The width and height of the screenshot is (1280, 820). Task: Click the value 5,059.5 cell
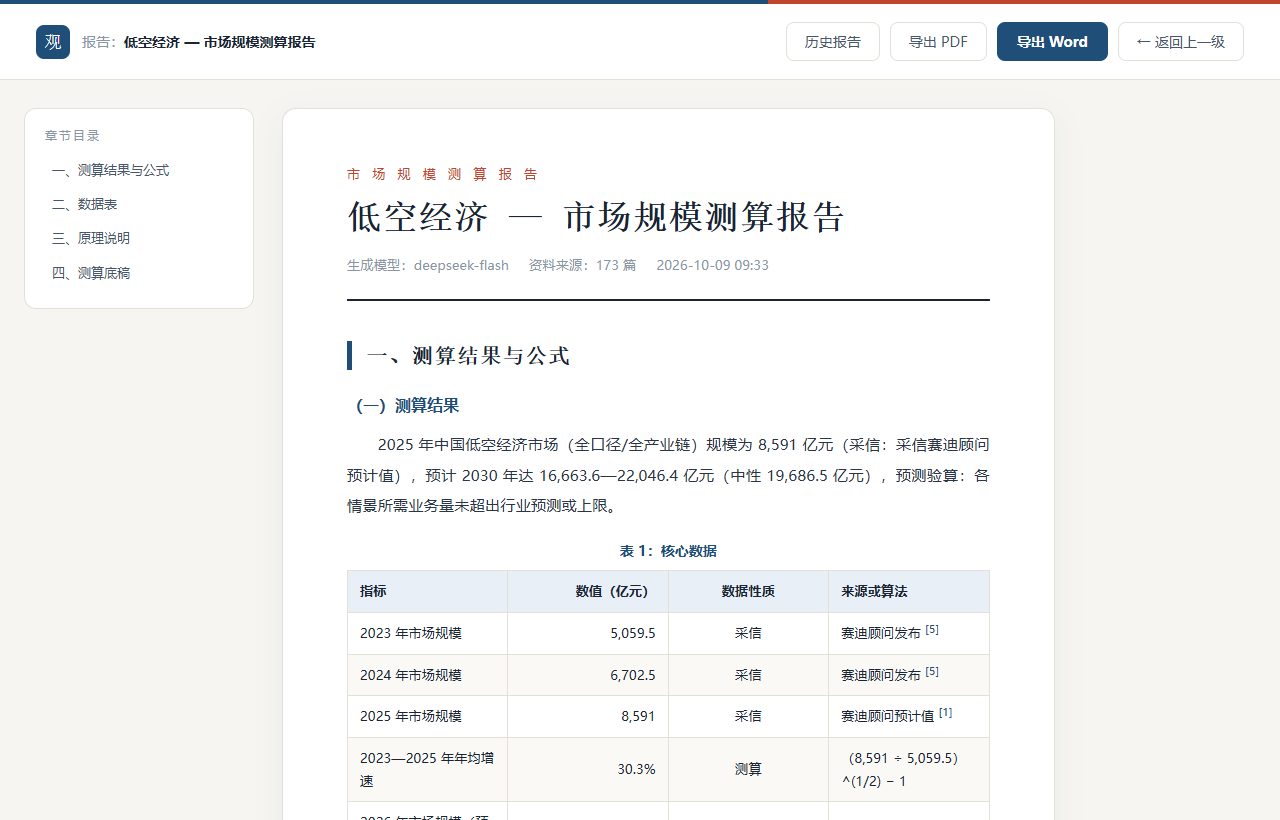point(588,633)
